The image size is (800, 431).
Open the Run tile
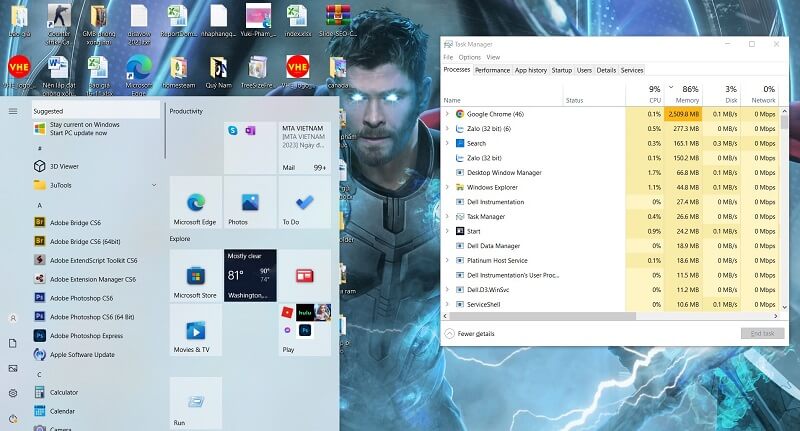(x=195, y=403)
